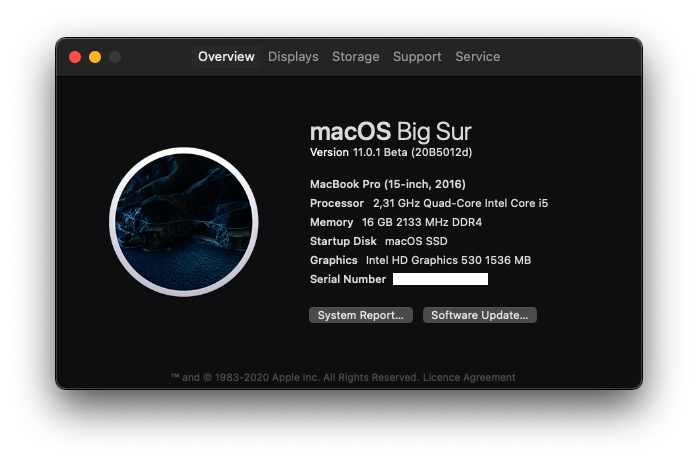Open the Licence Agreement link
This screenshot has height=463, width=698.
pyautogui.click(x=469, y=378)
